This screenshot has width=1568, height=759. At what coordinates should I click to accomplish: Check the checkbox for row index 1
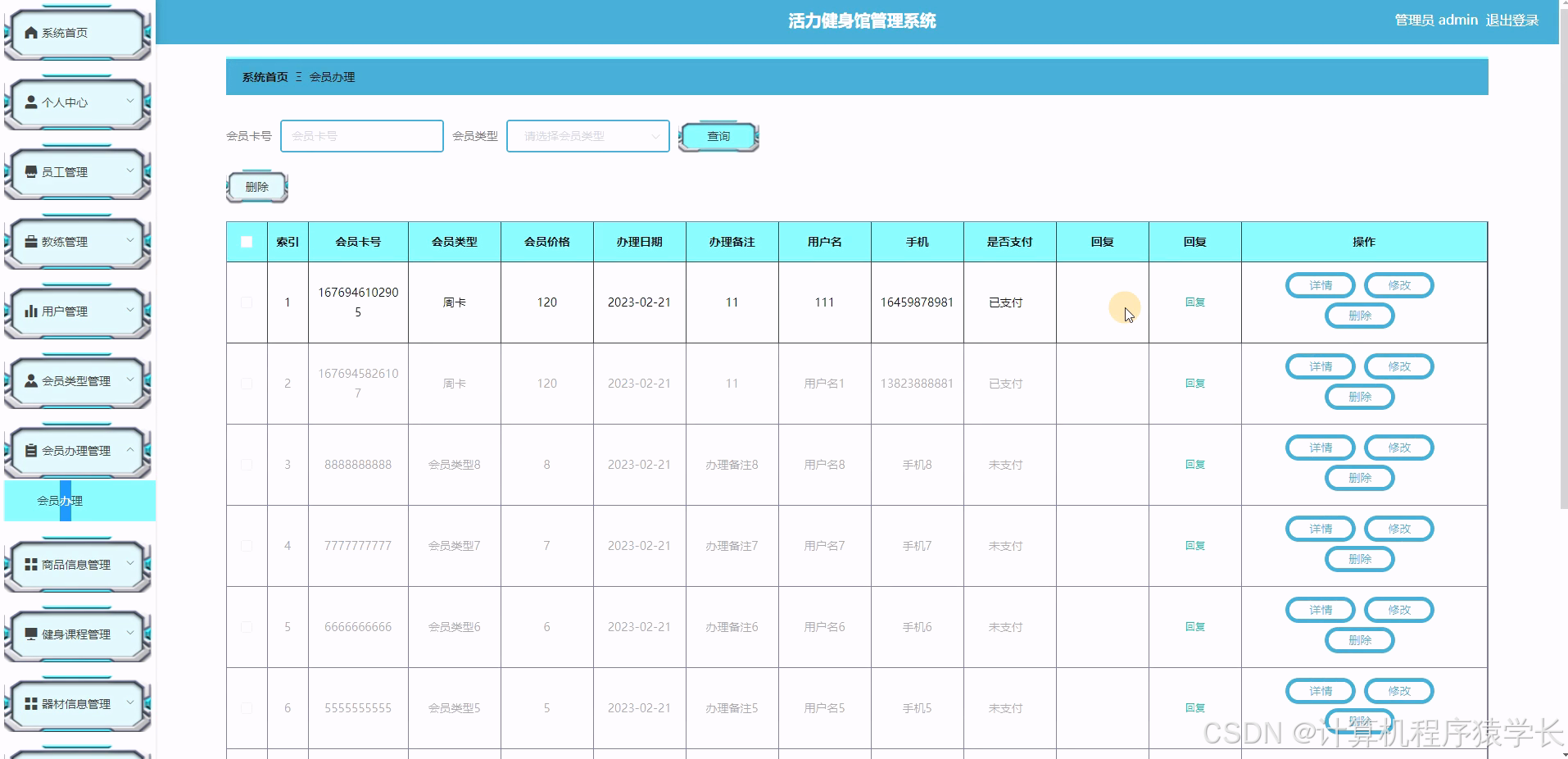[247, 302]
